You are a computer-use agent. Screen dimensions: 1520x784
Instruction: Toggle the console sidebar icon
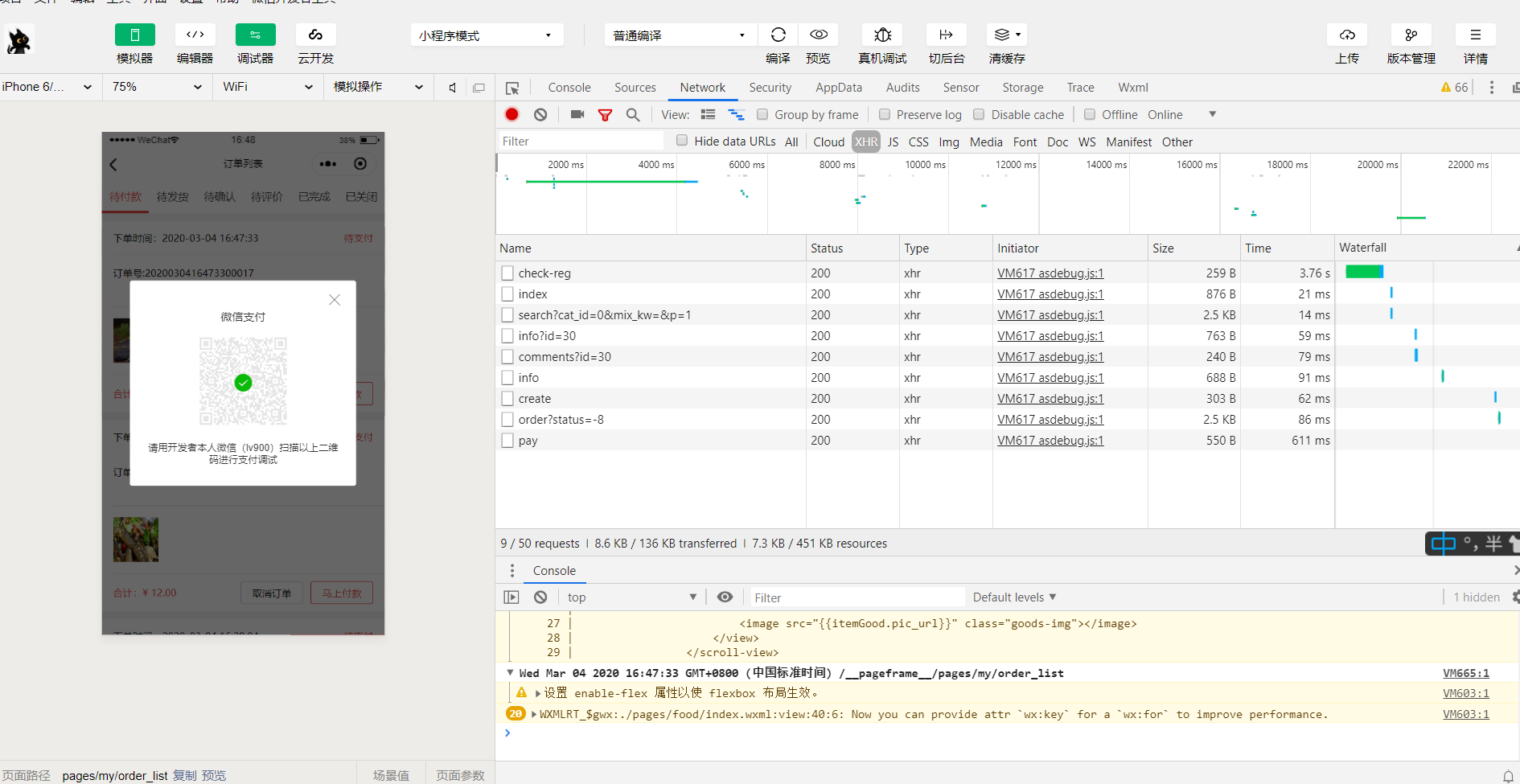click(511, 597)
